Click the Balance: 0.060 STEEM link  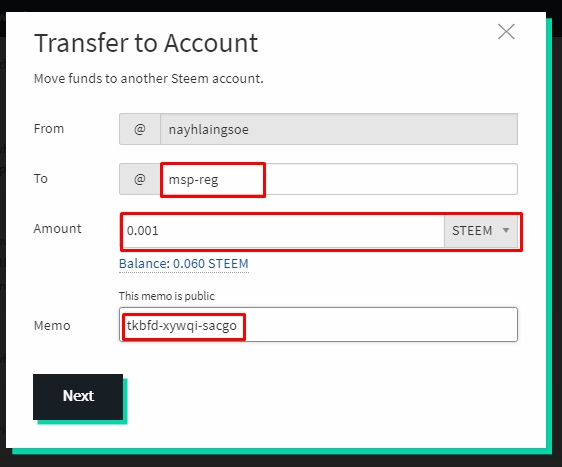pyautogui.click(x=184, y=264)
